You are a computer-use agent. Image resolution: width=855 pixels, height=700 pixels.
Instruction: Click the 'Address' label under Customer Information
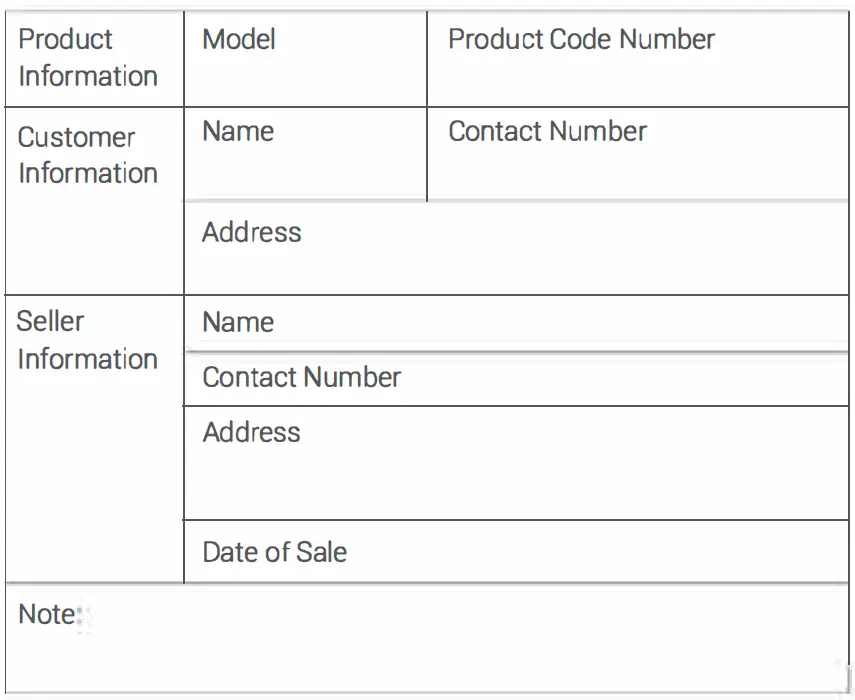coord(251,232)
